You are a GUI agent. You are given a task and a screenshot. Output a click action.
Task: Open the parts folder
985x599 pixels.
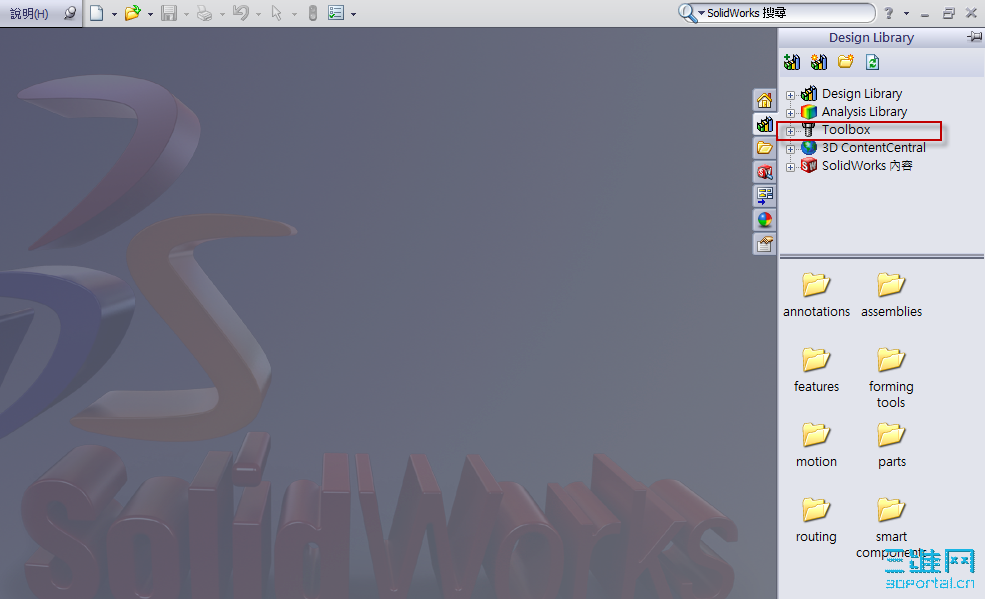tap(891, 445)
